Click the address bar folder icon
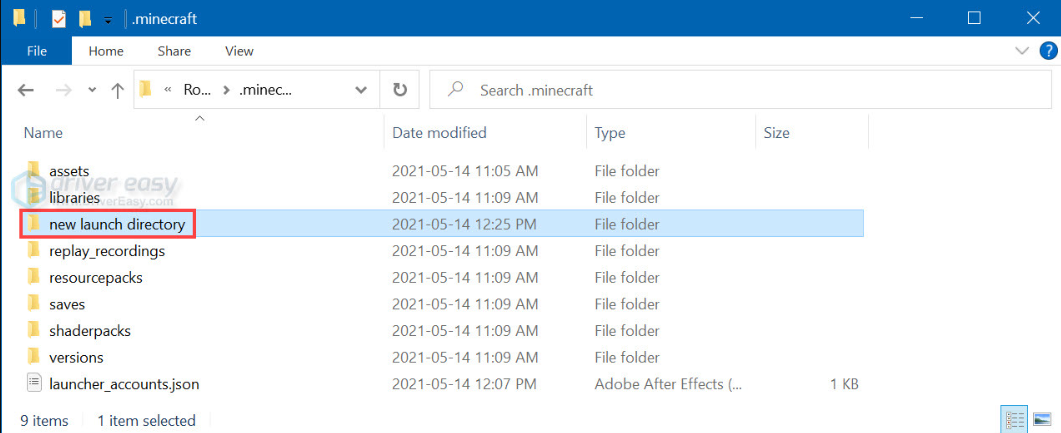Image resolution: width=1061 pixels, height=433 pixels. (145, 89)
